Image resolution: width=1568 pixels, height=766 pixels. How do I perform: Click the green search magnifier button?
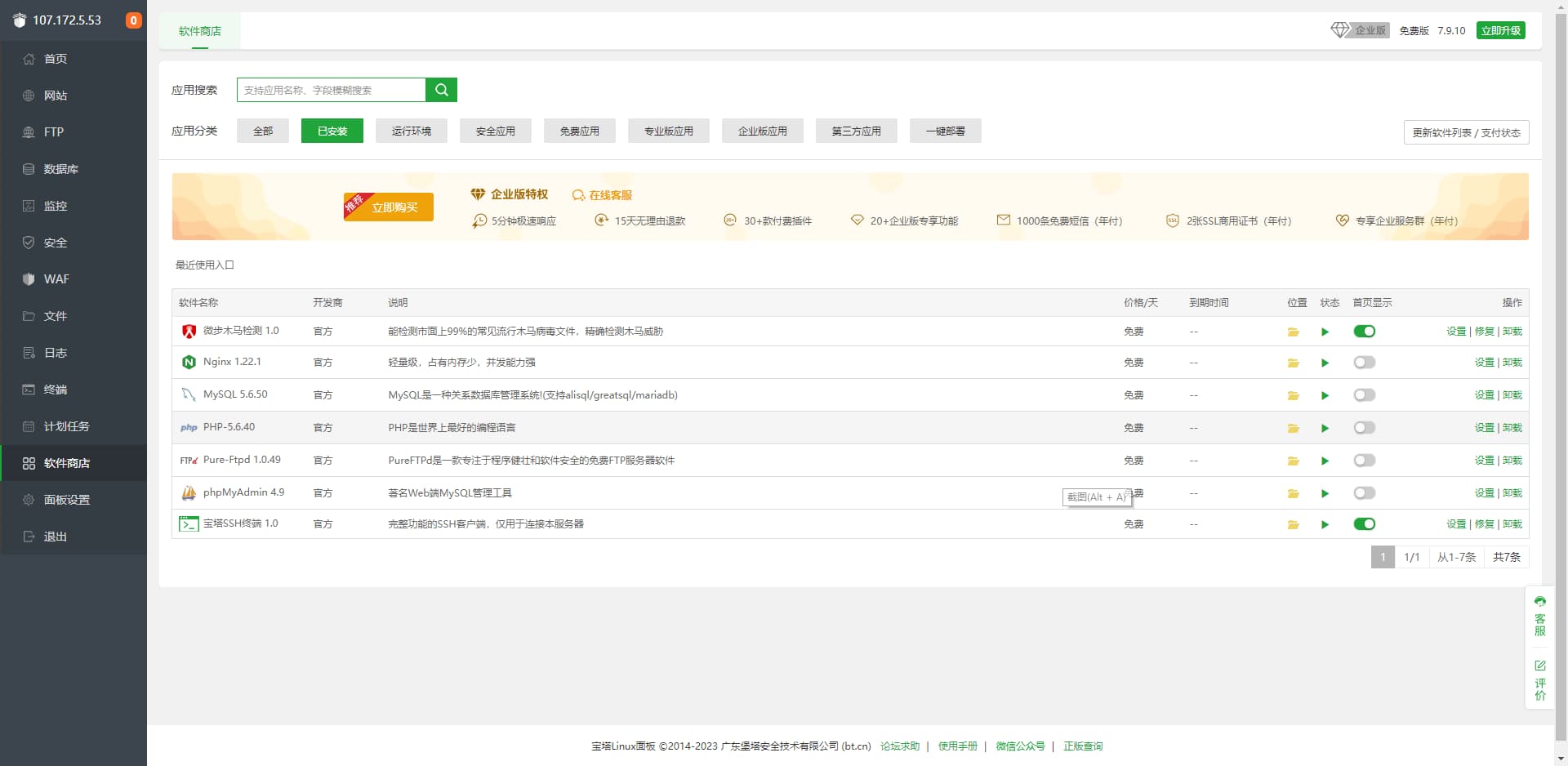tap(441, 90)
